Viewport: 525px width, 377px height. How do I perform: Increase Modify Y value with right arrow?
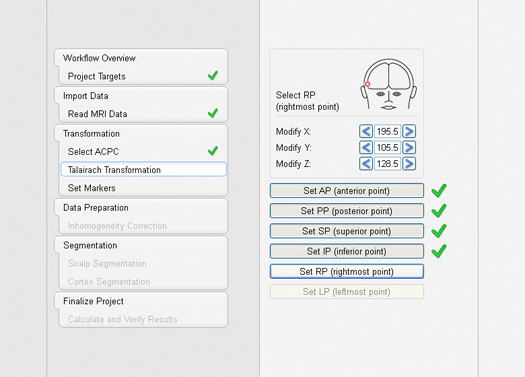[x=409, y=147]
